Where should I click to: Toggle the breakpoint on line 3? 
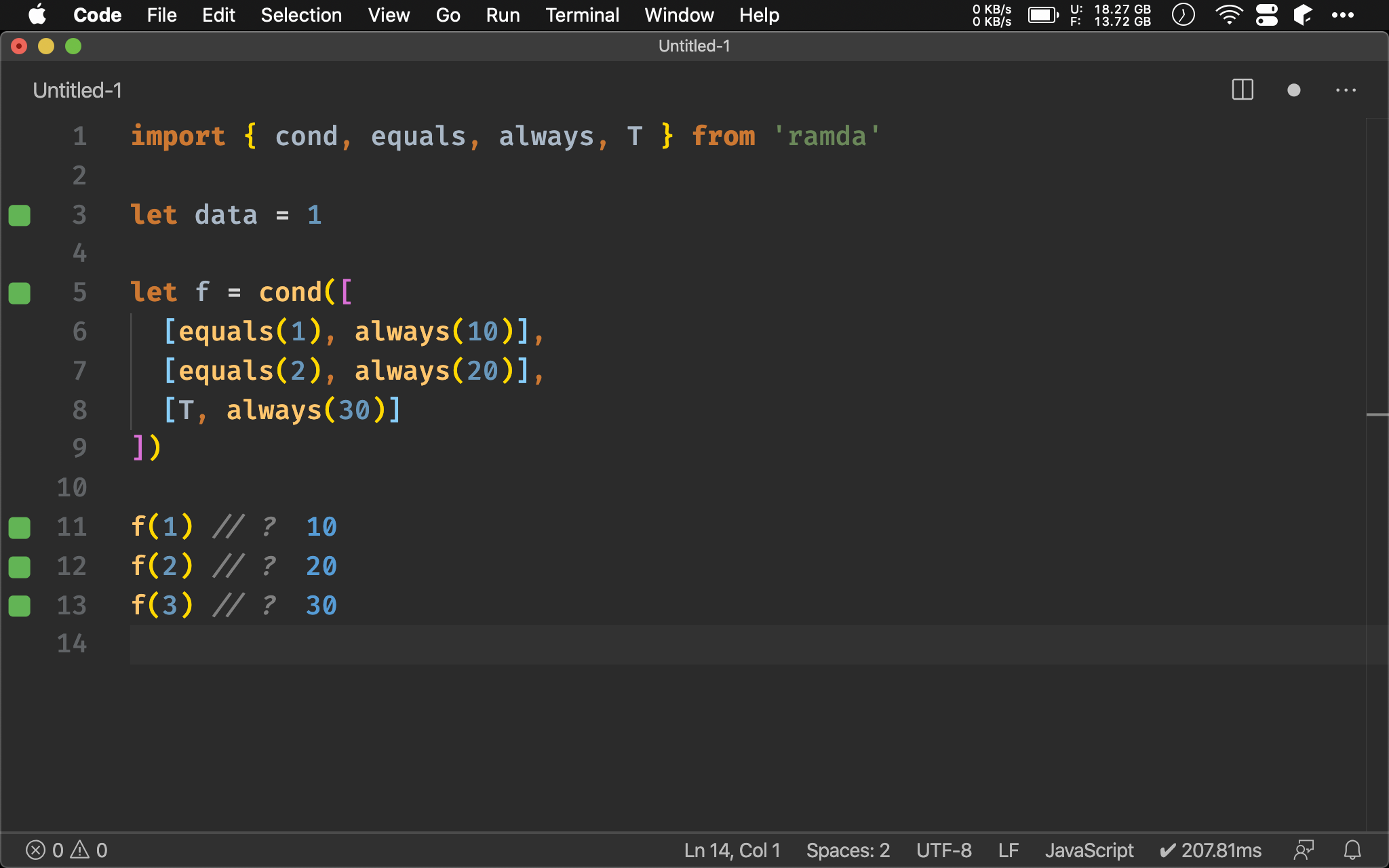(20, 214)
